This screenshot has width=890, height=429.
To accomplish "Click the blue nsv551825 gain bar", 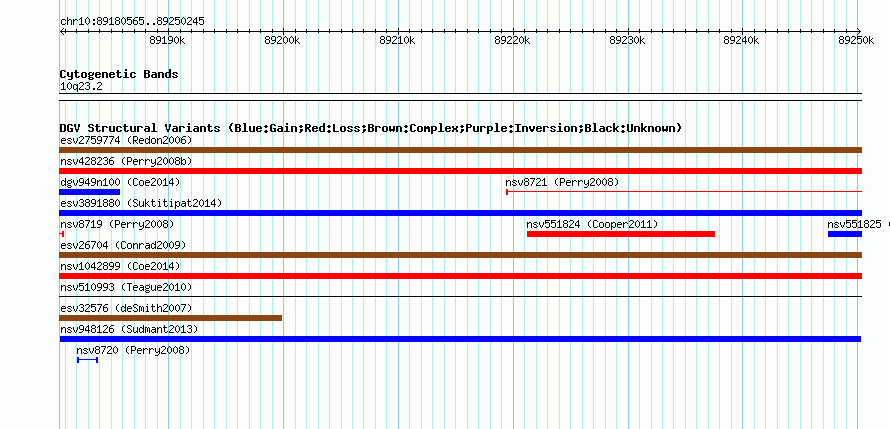I will 845,234.
